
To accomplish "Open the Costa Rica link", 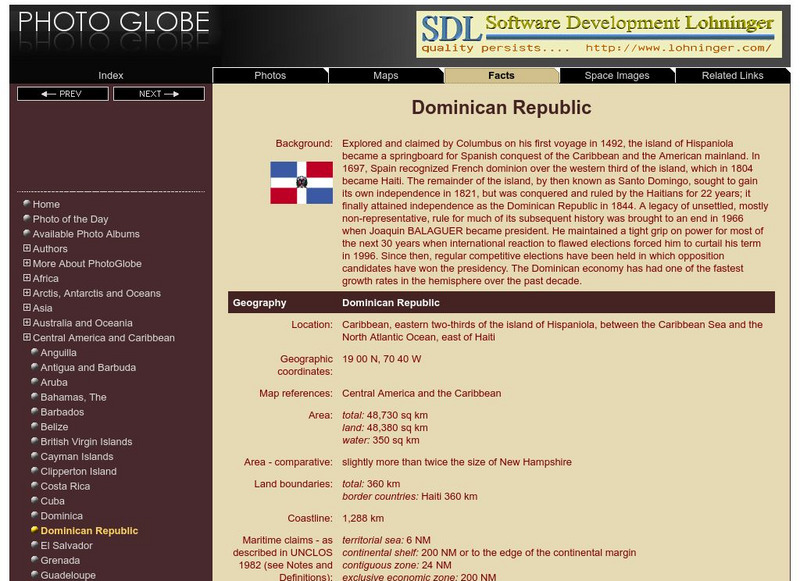I will (x=65, y=486).
